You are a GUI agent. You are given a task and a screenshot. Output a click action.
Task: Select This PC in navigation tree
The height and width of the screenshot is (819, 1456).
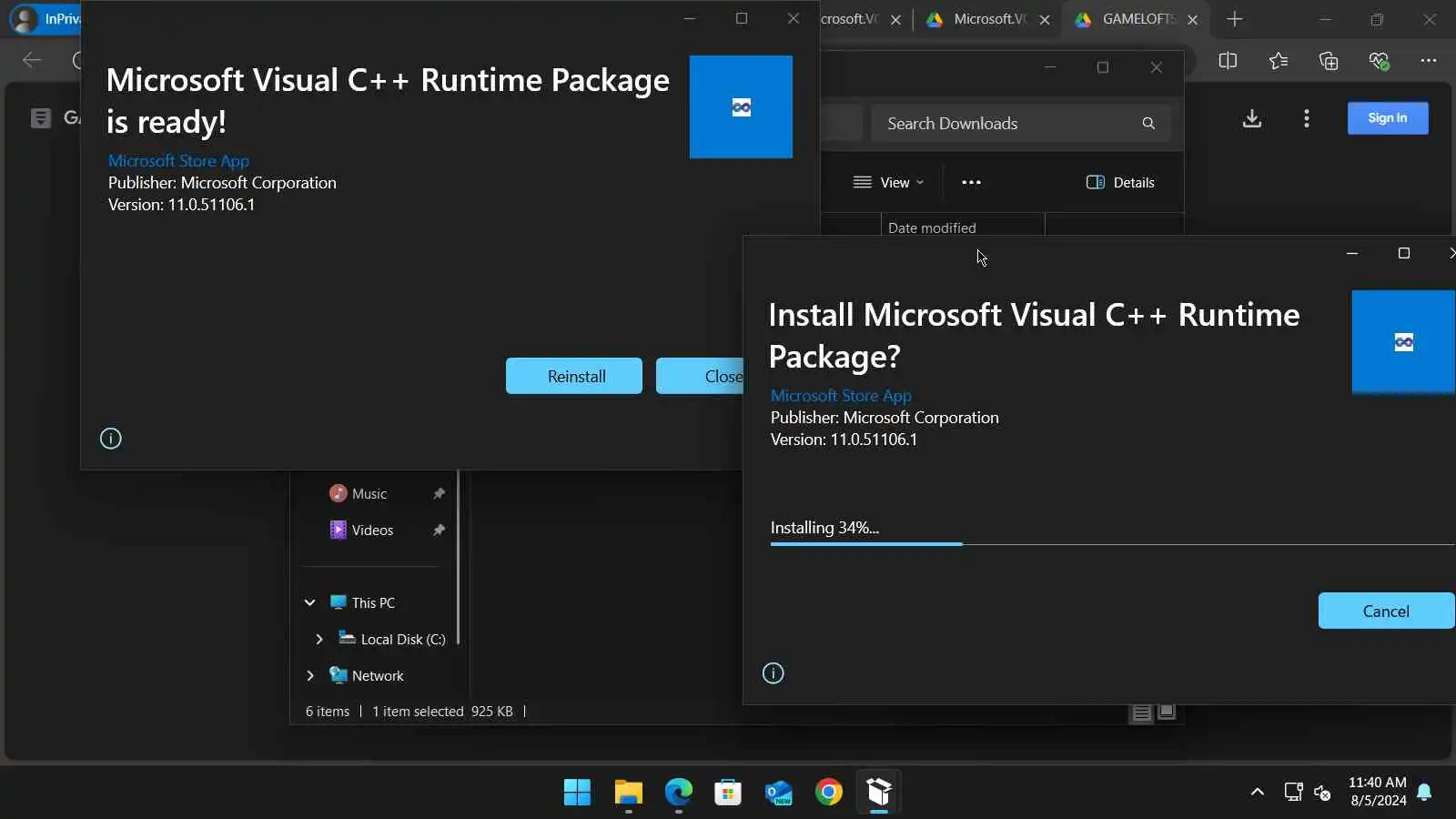[x=373, y=602]
